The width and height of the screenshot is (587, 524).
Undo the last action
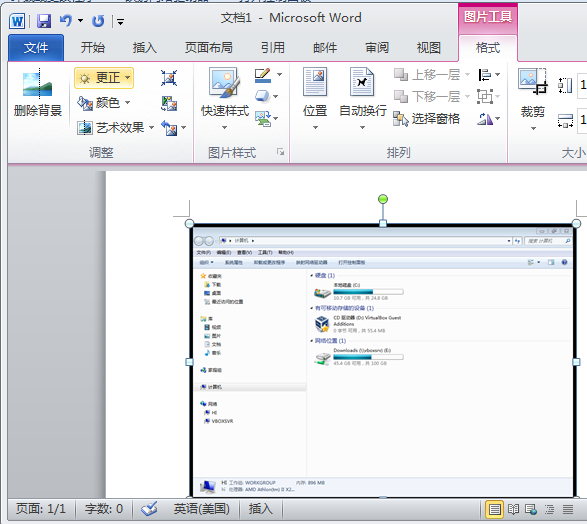[66, 21]
